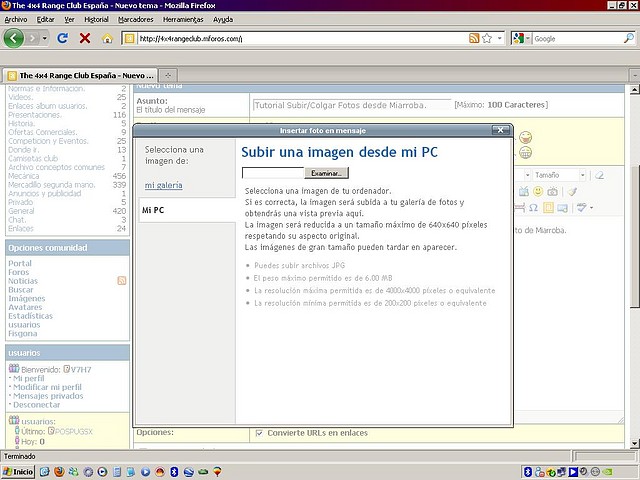Image resolution: width=640 pixels, height=480 pixels.
Task: Go back with the green back arrow
Action: (13, 38)
